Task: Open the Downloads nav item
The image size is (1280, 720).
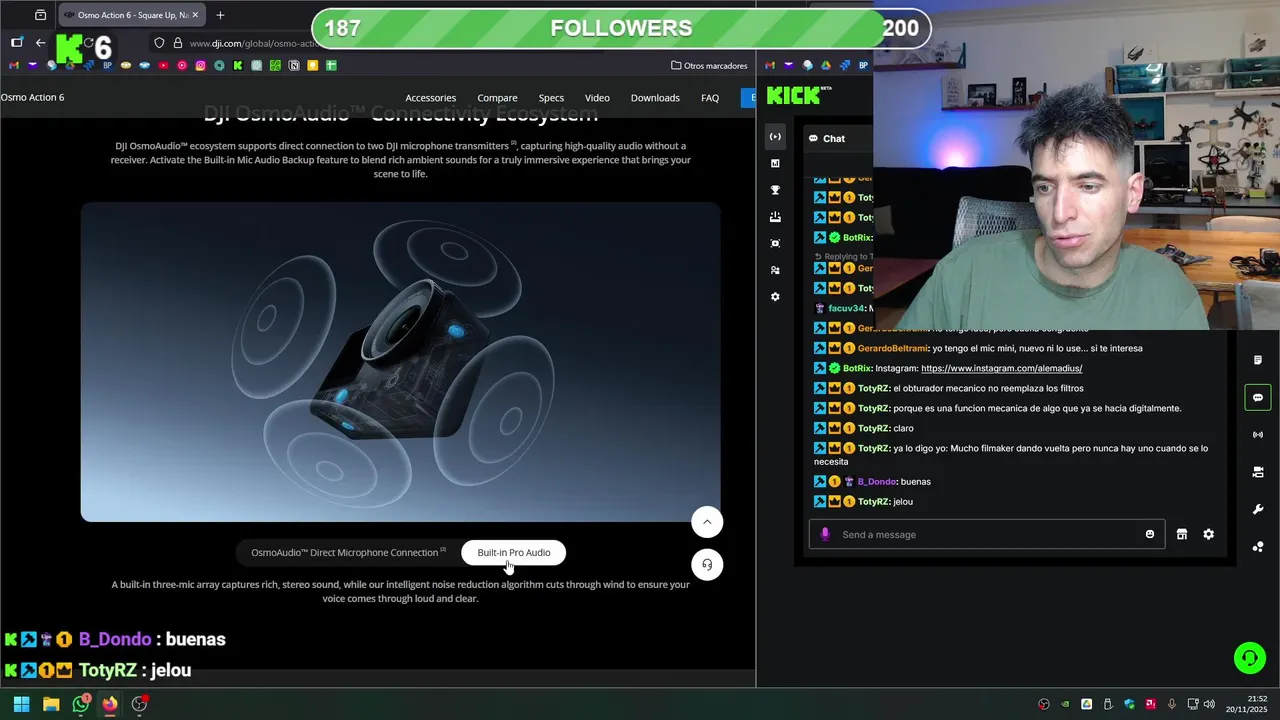Action: coord(655,98)
